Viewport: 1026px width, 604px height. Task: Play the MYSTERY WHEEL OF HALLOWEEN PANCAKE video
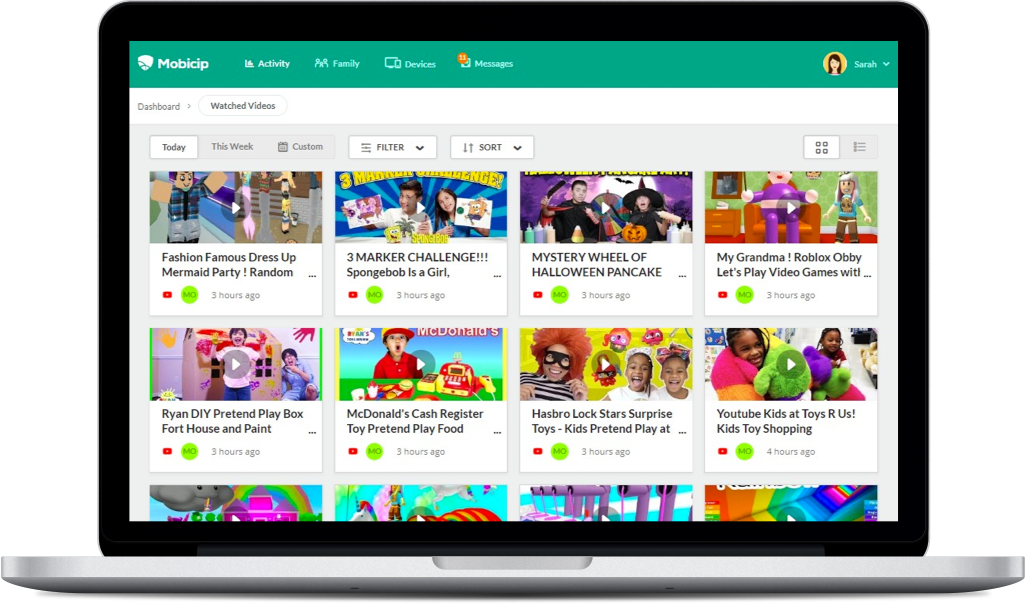tap(606, 208)
